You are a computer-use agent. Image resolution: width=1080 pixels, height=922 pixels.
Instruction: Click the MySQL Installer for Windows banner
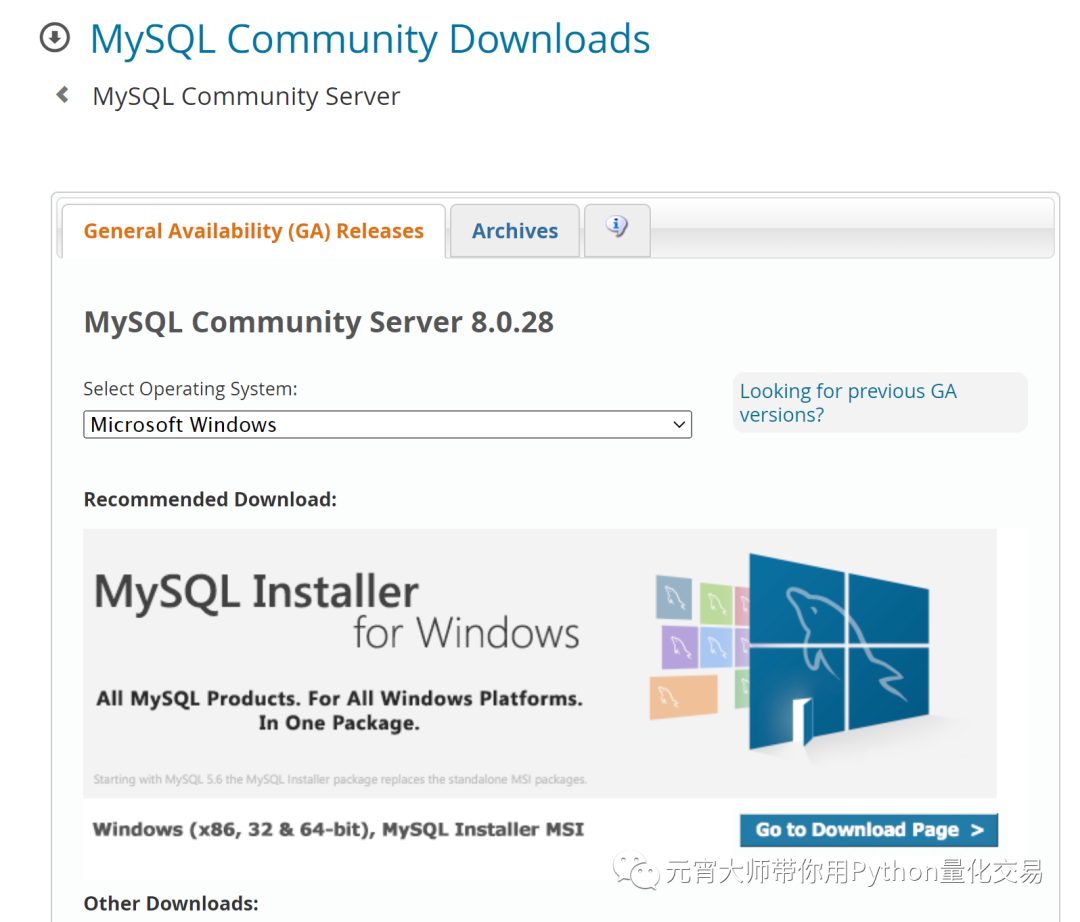pos(539,663)
